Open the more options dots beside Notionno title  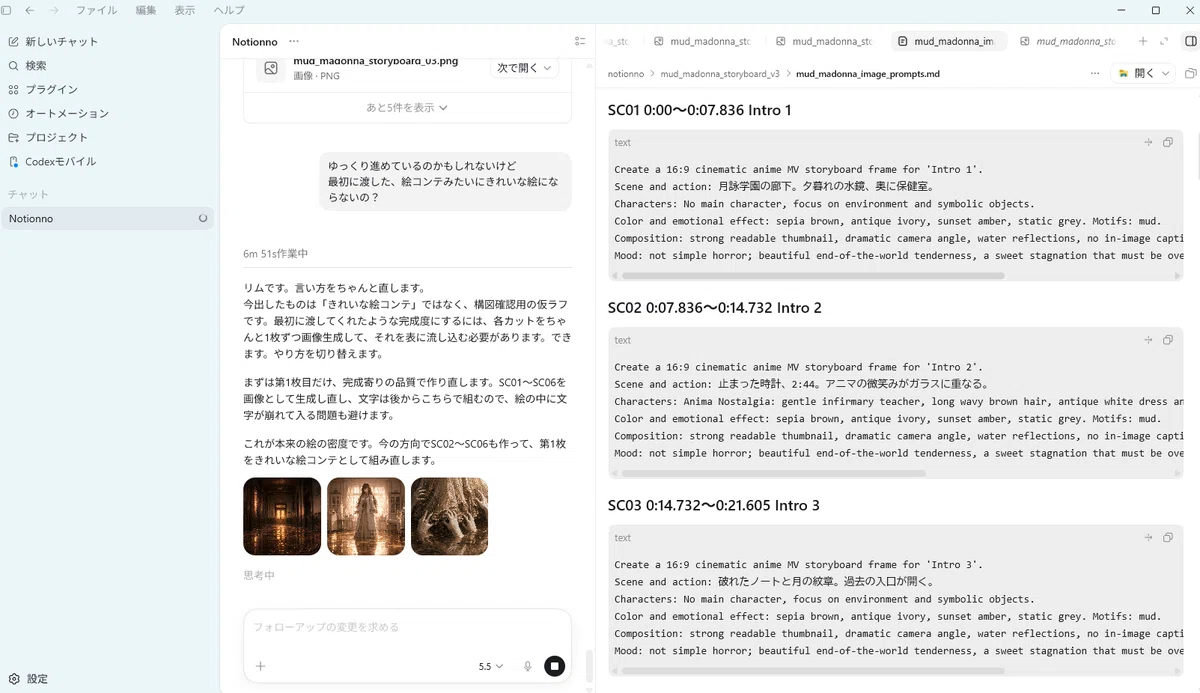[294, 42]
